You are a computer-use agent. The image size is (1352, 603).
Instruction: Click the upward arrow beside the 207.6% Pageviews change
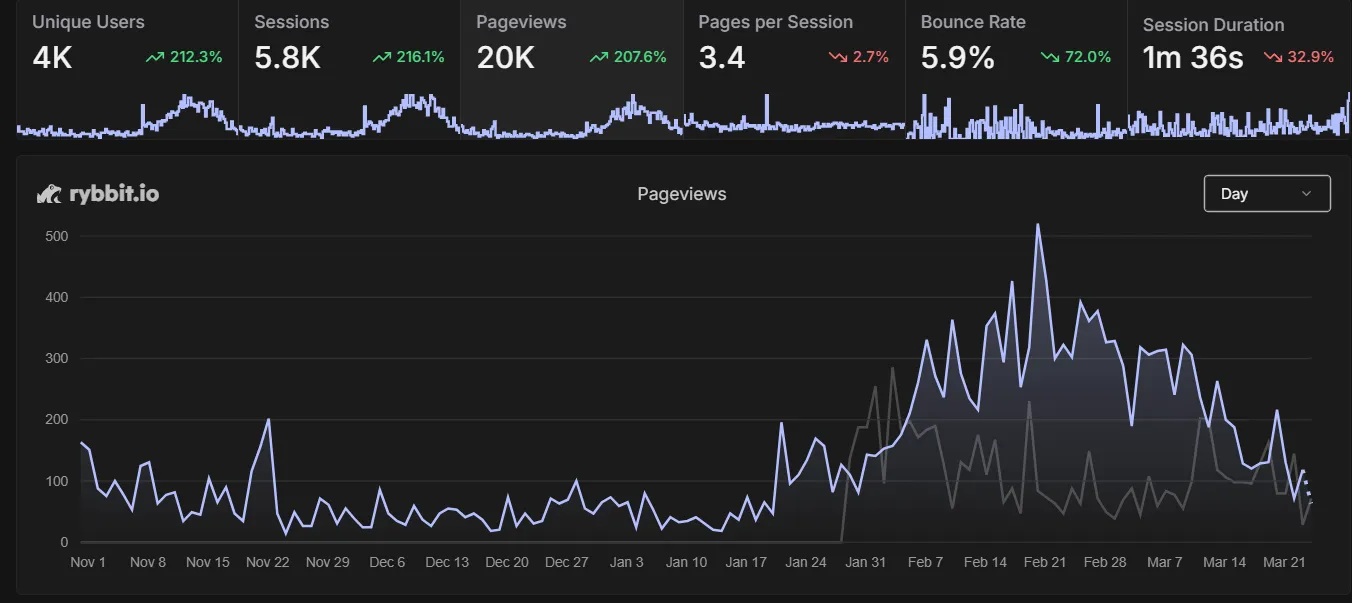point(597,57)
